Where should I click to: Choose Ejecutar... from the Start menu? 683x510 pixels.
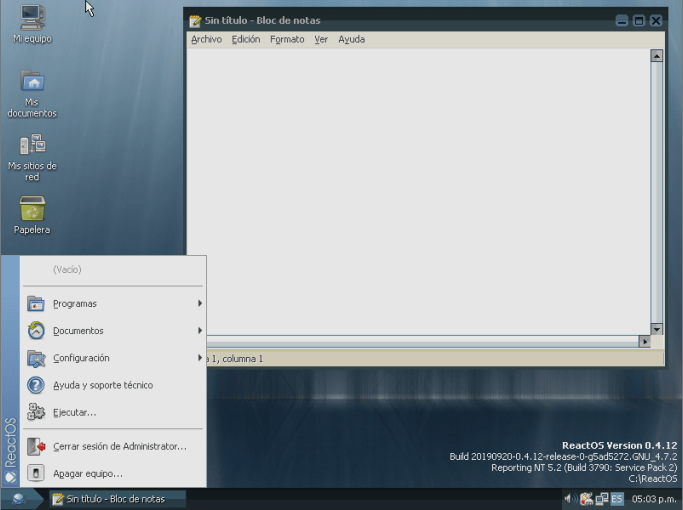113,412
